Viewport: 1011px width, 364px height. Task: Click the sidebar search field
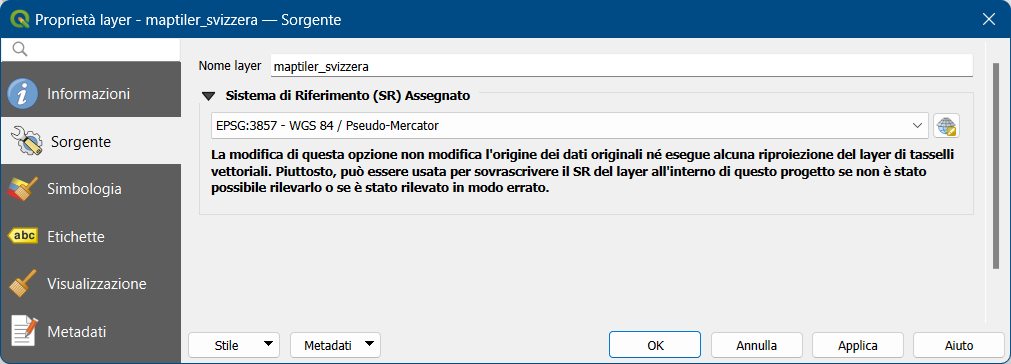pos(91,50)
